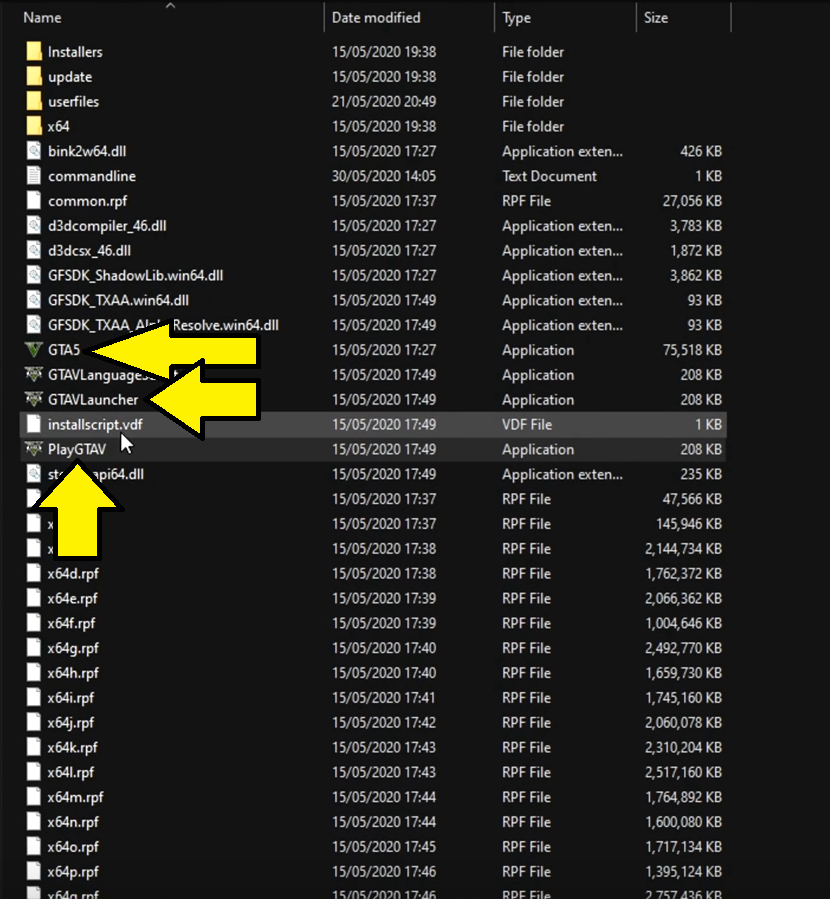Select the GTA5 application name
The height and width of the screenshot is (899, 830).
point(64,350)
